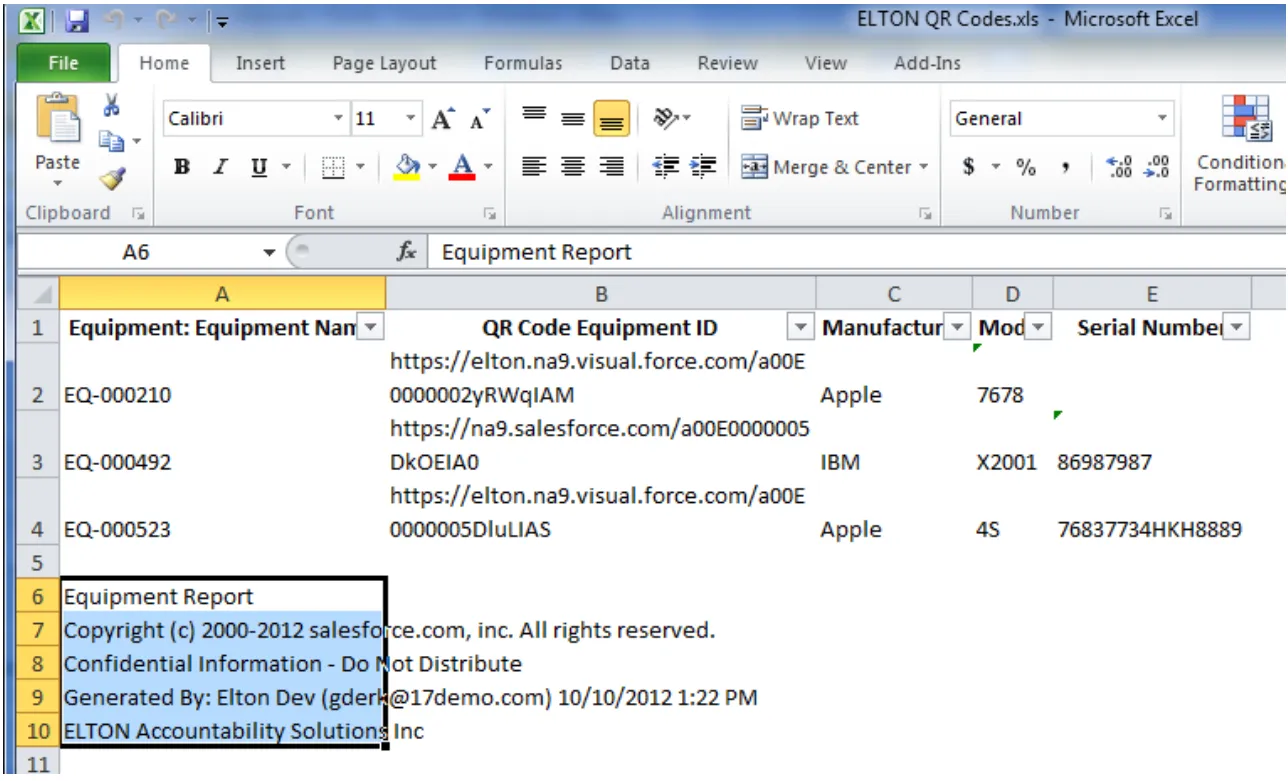
Task: Toggle the highlighted Bottom Align button
Action: 611,119
